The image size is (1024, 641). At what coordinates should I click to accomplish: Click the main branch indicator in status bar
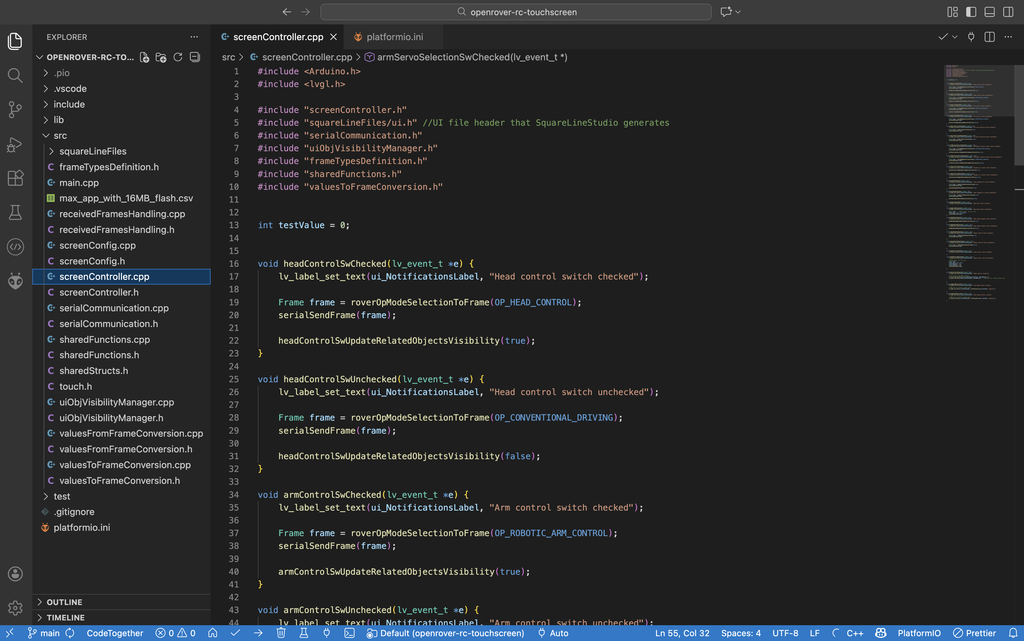click(x=43, y=633)
